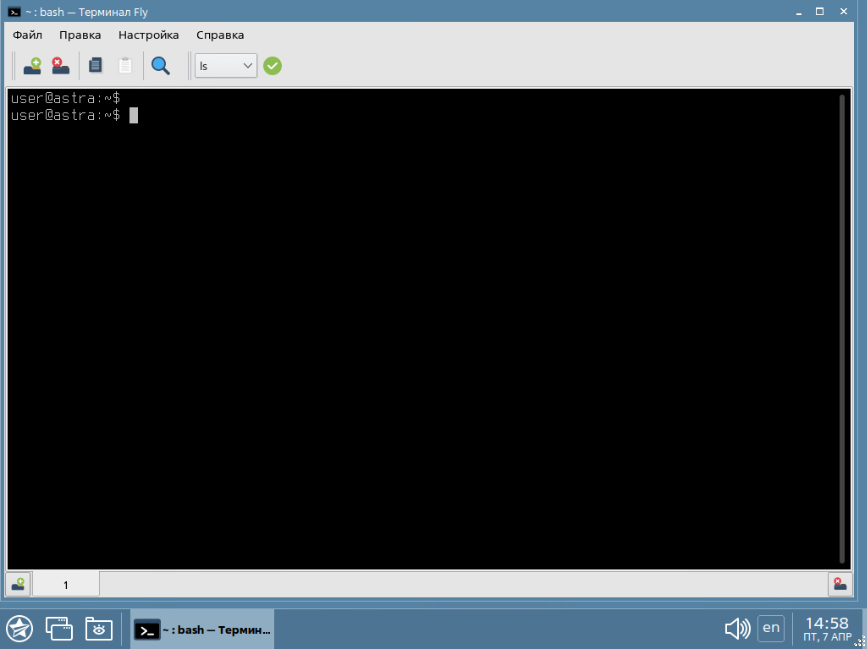This screenshot has height=649, width=867.
Task: Switch the 'en' keyboard layout indicator
Action: (771, 628)
